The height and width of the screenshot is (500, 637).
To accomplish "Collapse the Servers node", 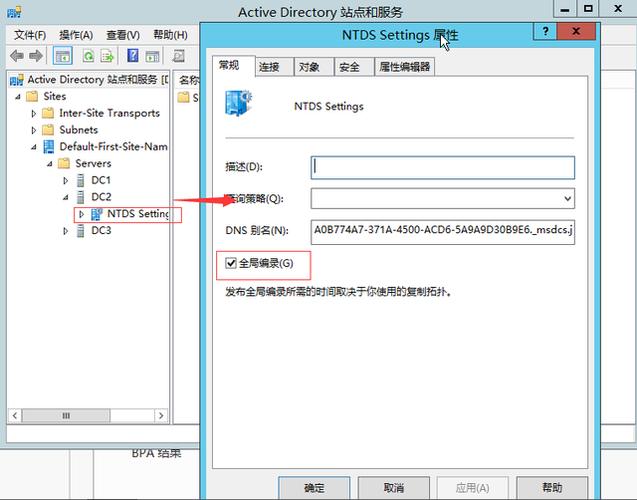I will 50,164.
